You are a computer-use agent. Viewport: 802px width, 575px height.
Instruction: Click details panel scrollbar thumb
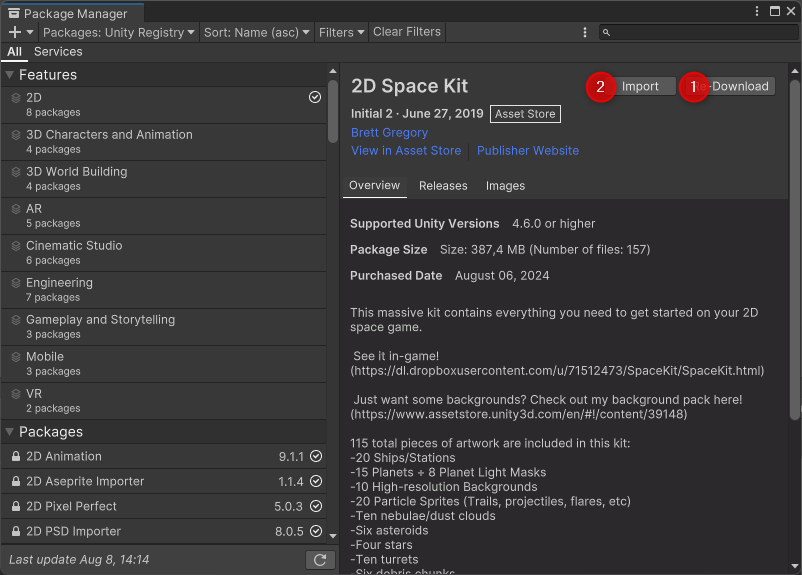[795, 250]
